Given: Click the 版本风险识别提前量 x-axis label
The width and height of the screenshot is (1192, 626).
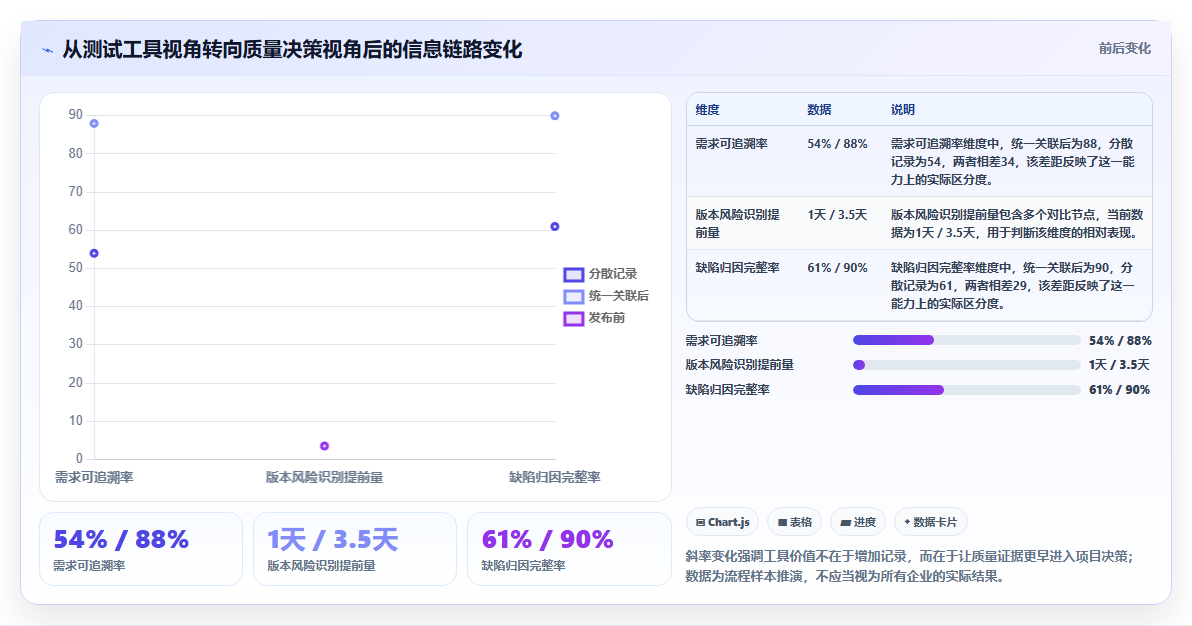Looking at the screenshot, I should [x=325, y=477].
